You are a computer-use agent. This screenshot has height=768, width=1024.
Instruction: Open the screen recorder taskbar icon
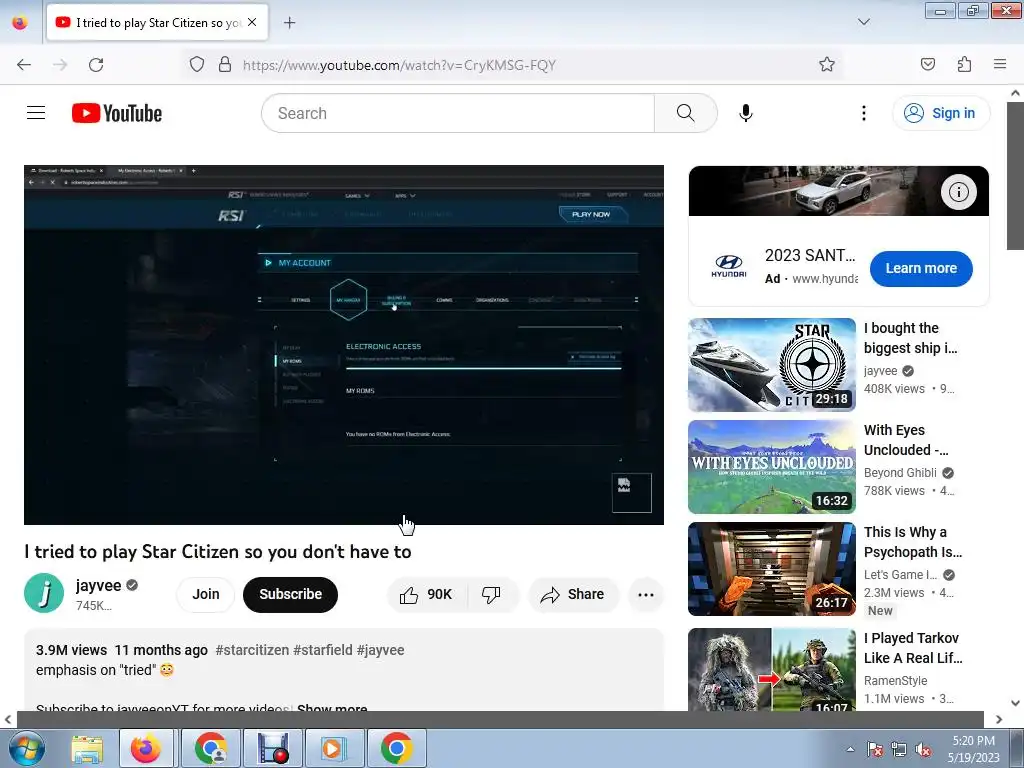pyautogui.click(x=272, y=748)
